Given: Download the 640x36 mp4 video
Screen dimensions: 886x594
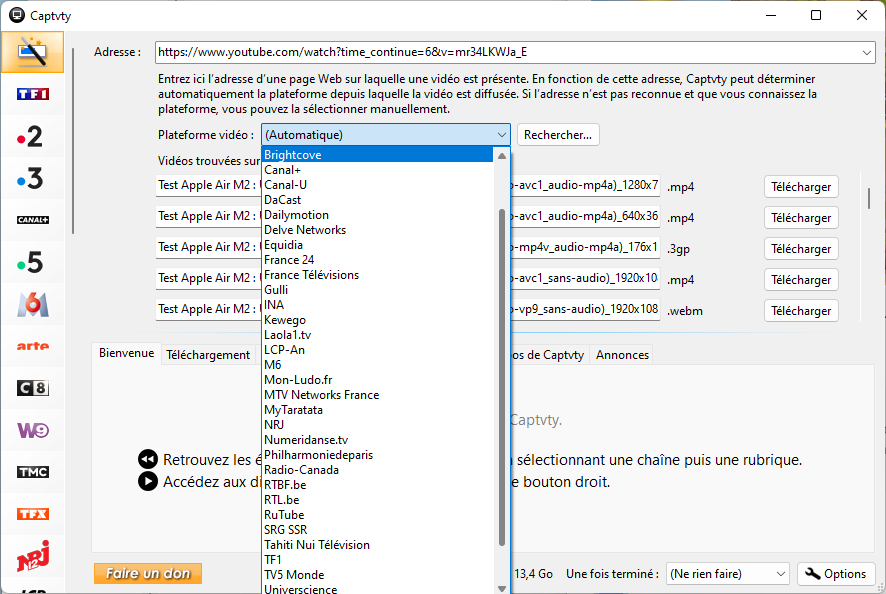Looking at the screenshot, I should point(801,218).
